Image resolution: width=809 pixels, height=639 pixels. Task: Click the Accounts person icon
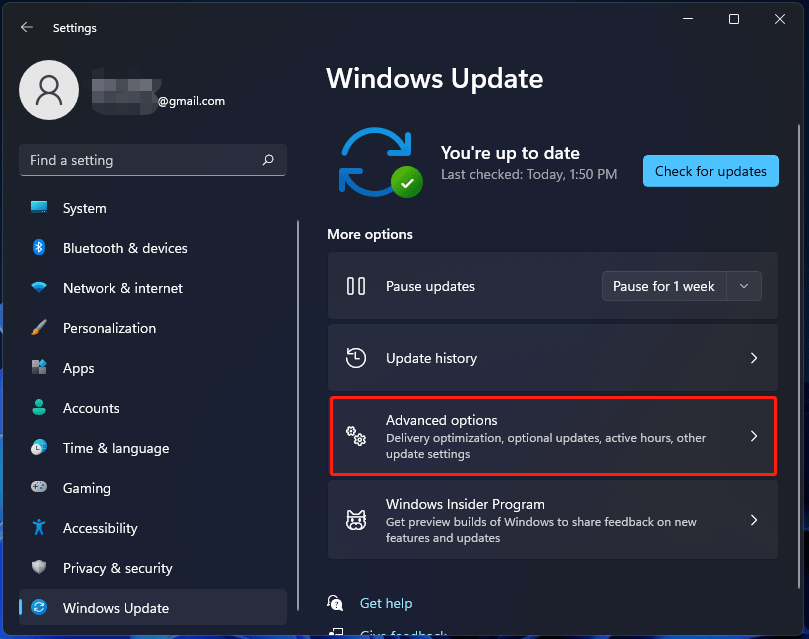[x=39, y=407]
